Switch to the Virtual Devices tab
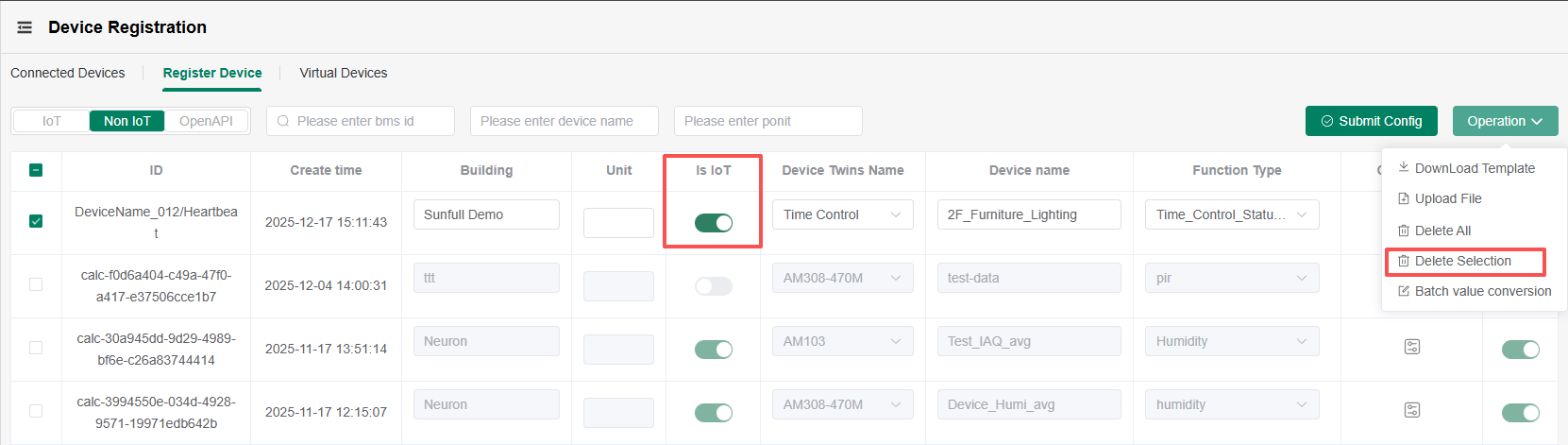 pyautogui.click(x=344, y=73)
